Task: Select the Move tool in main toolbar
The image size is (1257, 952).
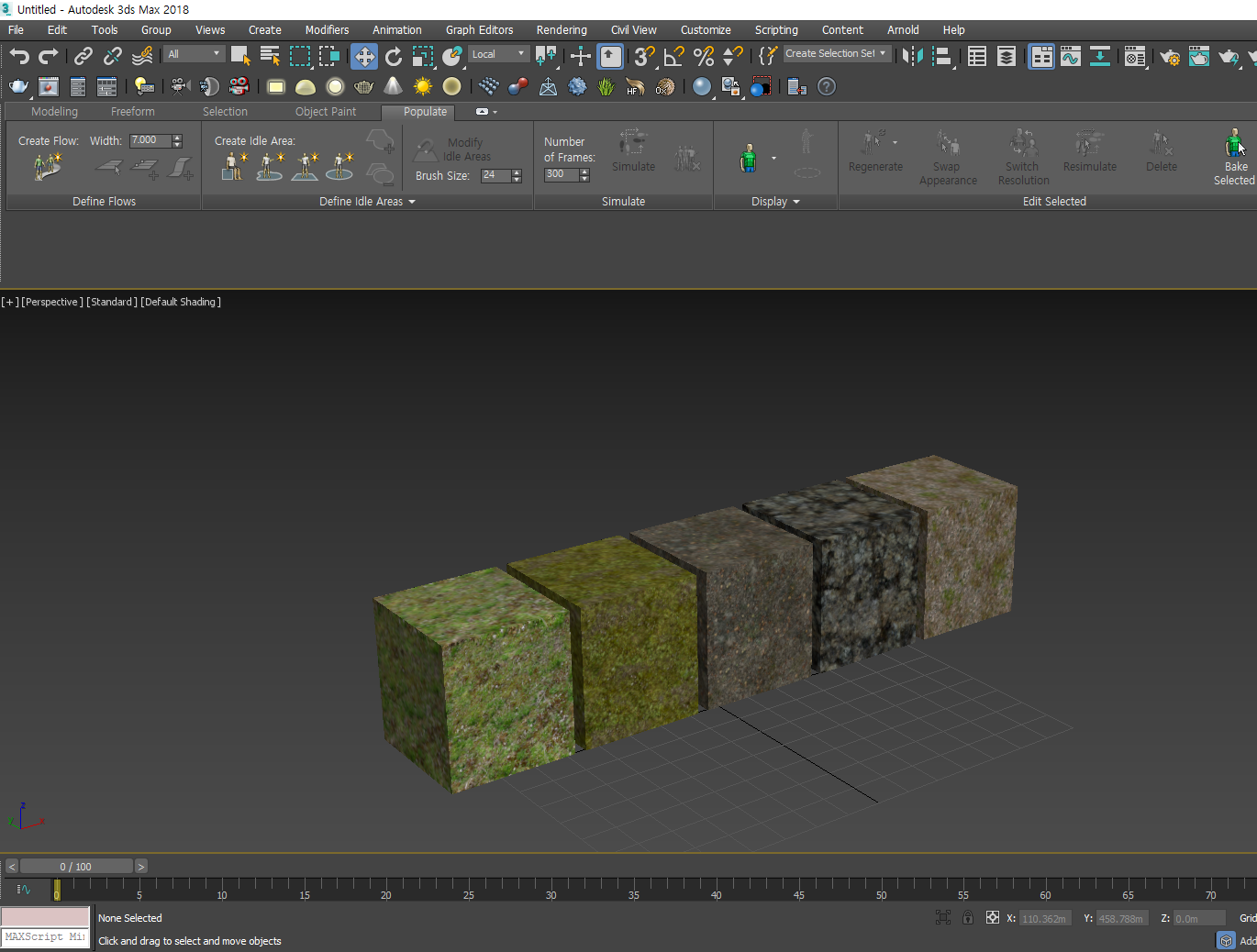Action: [x=364, y=57]
